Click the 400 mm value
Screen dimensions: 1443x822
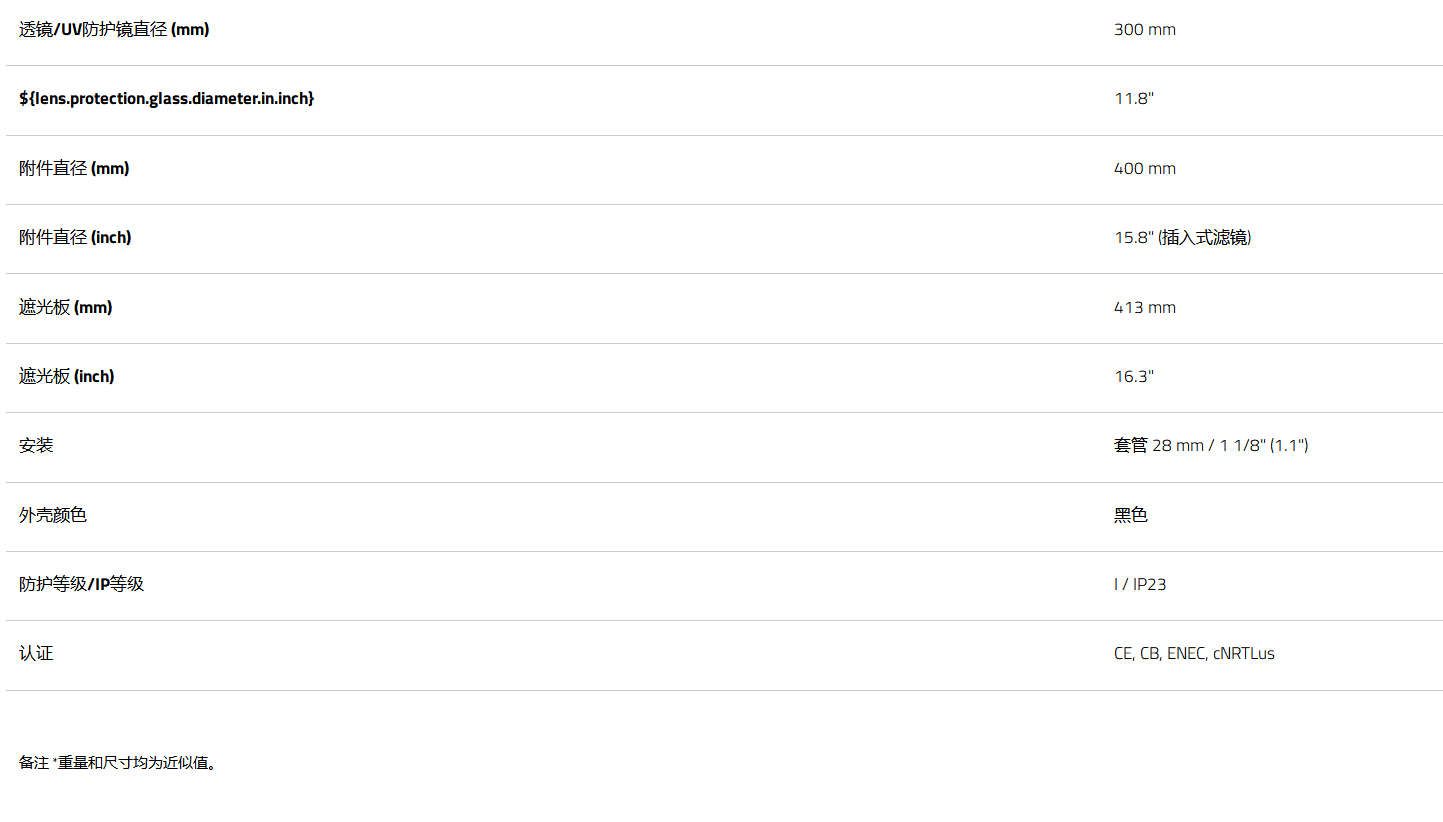1145,169
